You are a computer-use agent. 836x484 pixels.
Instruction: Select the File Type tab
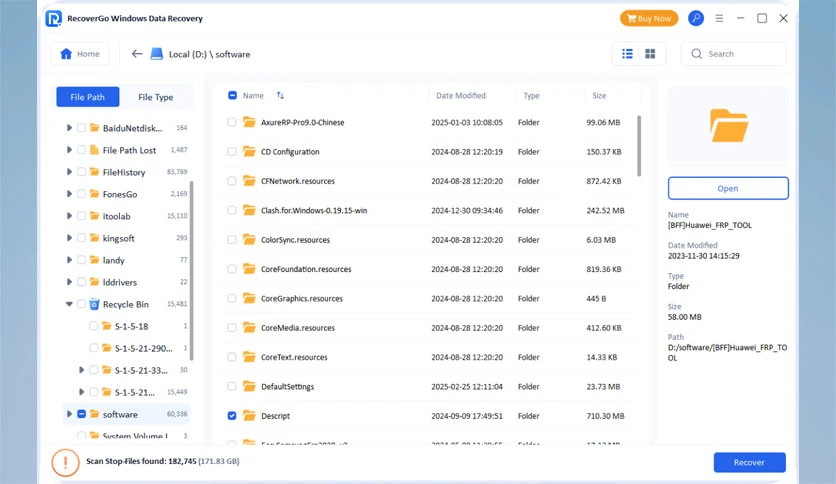coord(156,97)
